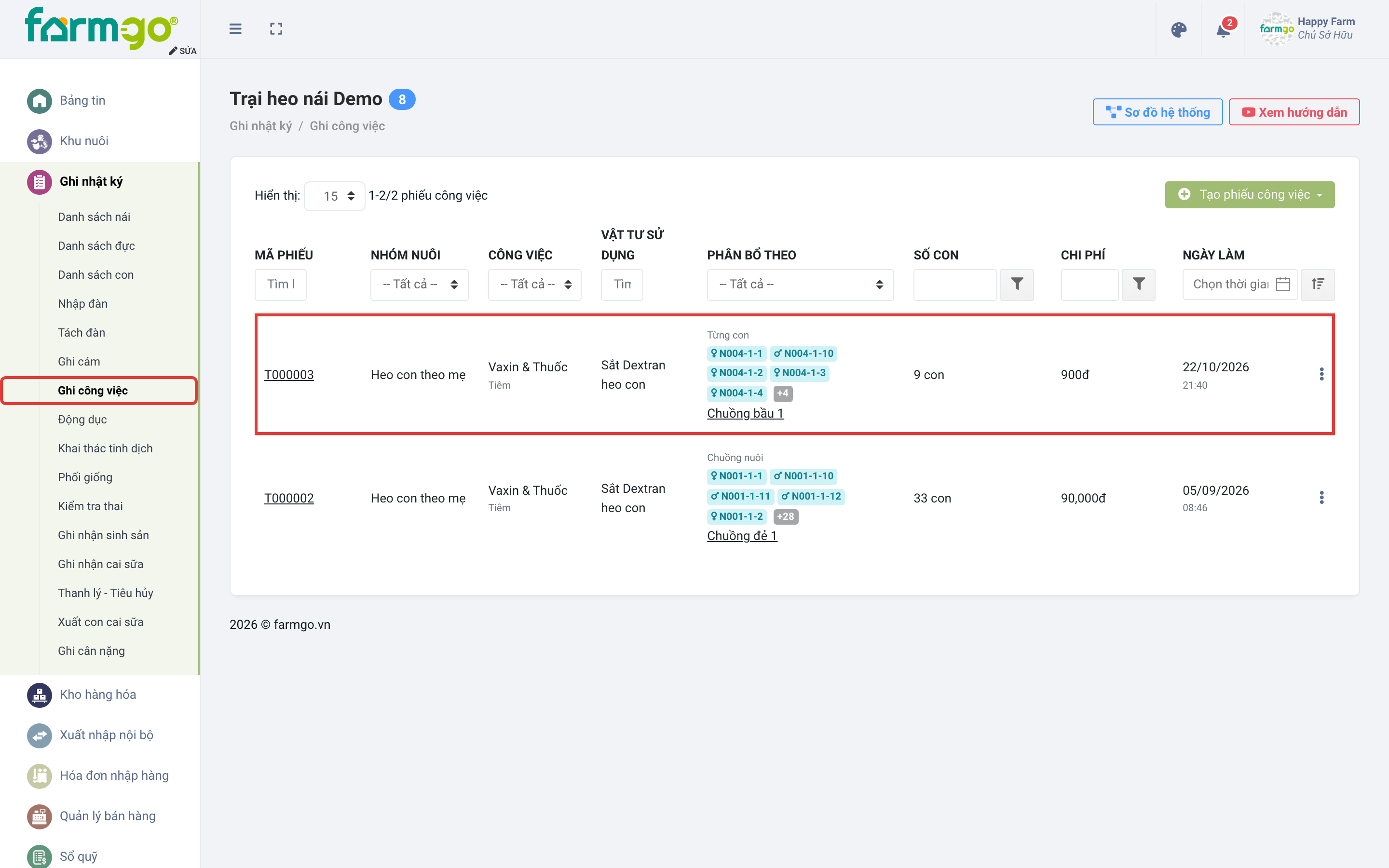The width and height of the screenshot is (1389, 868).
Task: Open the color theme palette
Action: click(1178, 30)
